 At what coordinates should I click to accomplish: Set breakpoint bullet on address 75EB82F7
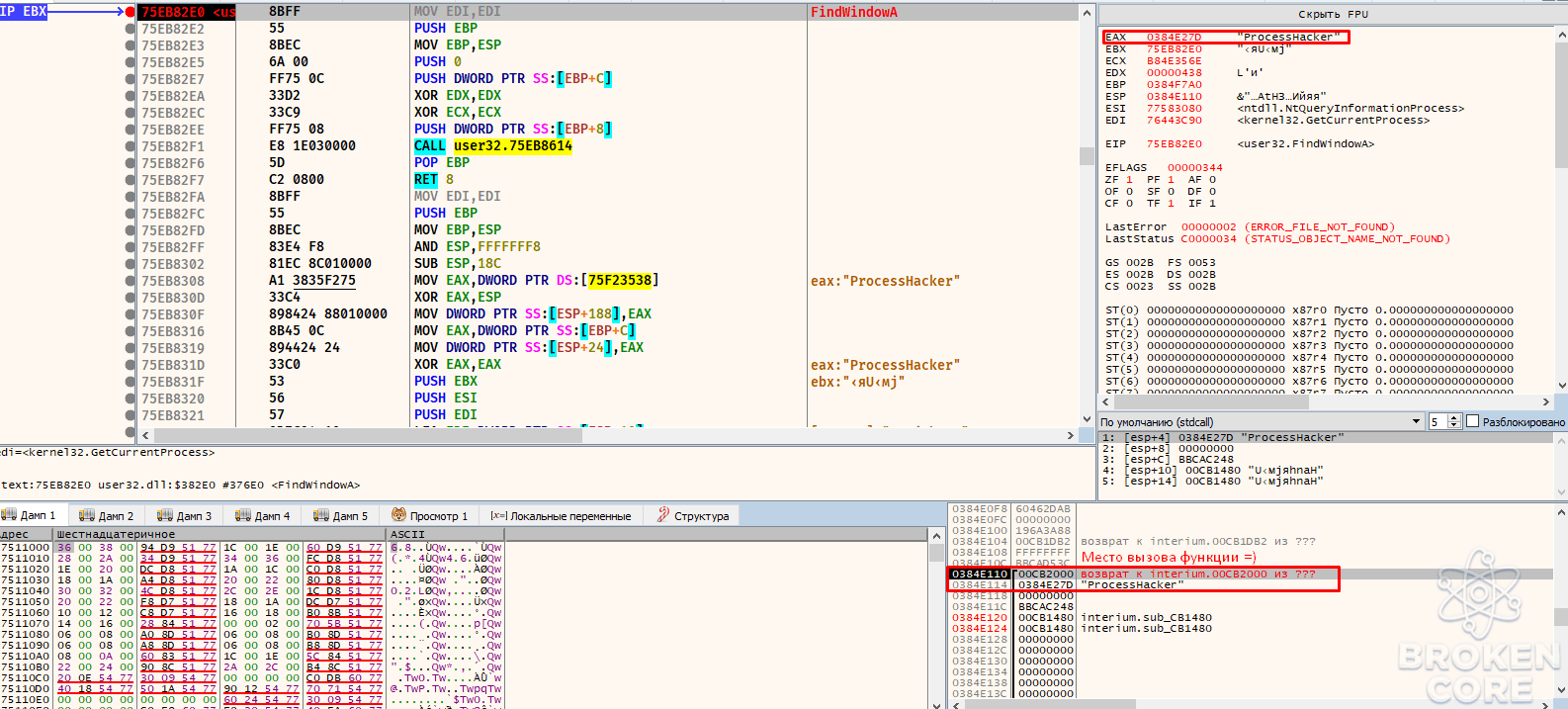[131, 180]
